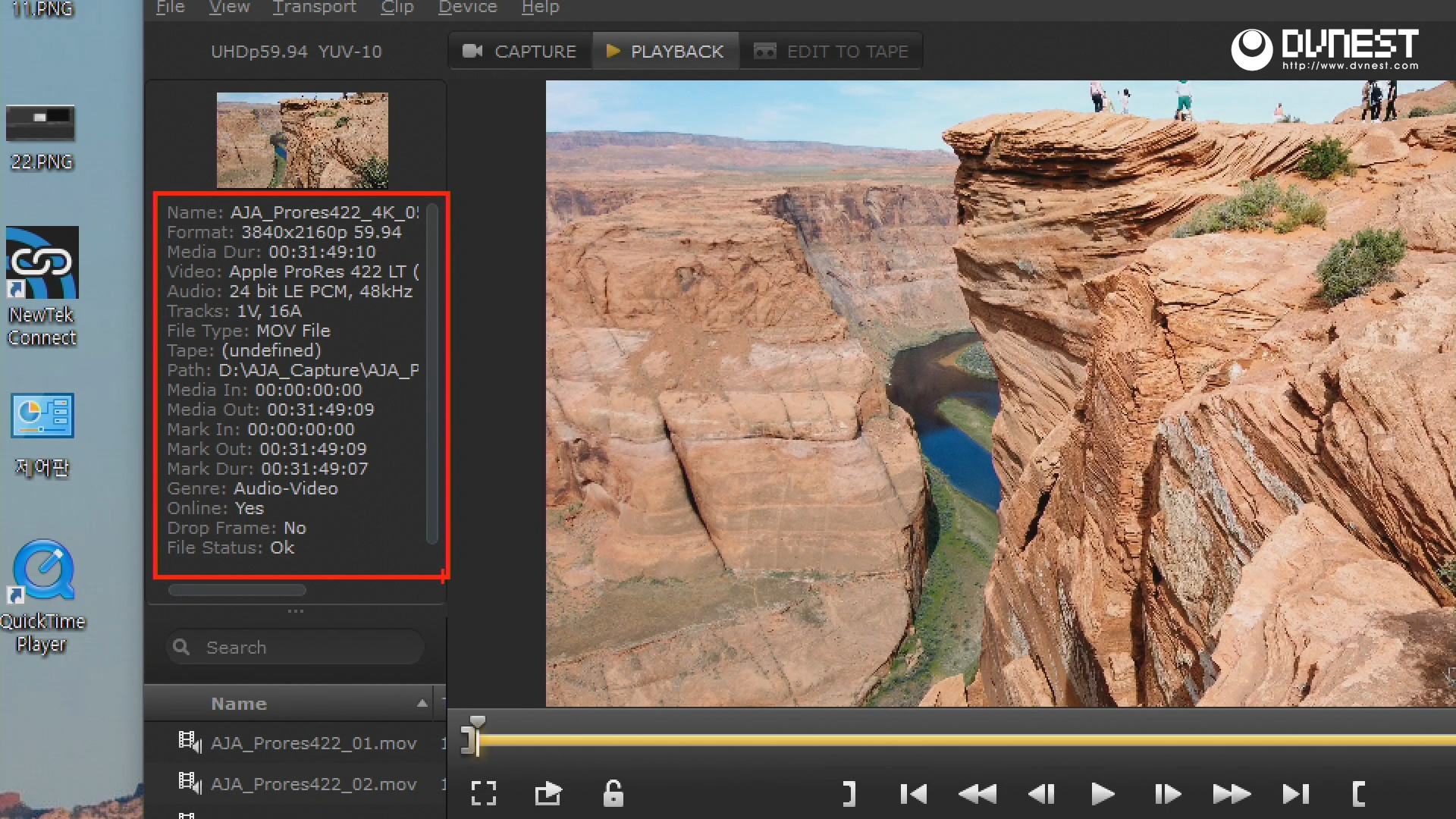Image resolution: width=1456 pixels, height=819 pixels.
Task: Click the Play transport button
Action: click(x=1103, y=794)
